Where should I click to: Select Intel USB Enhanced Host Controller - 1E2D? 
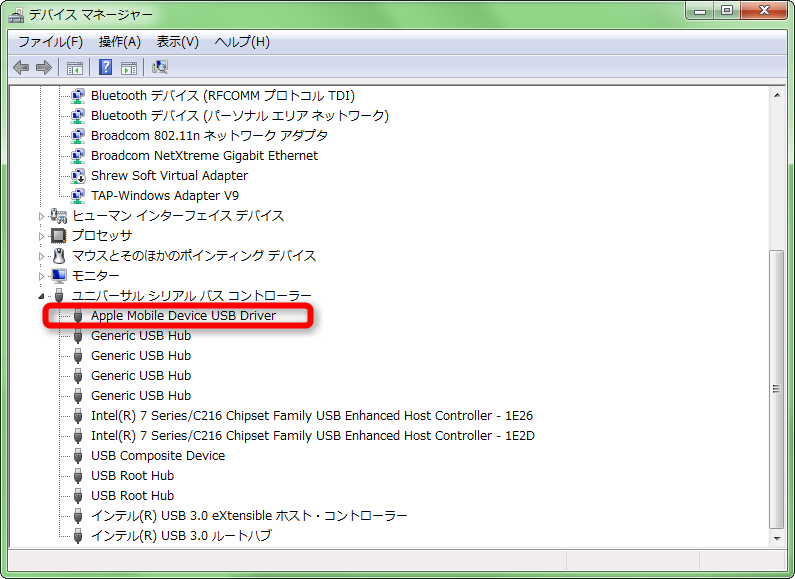313,436
